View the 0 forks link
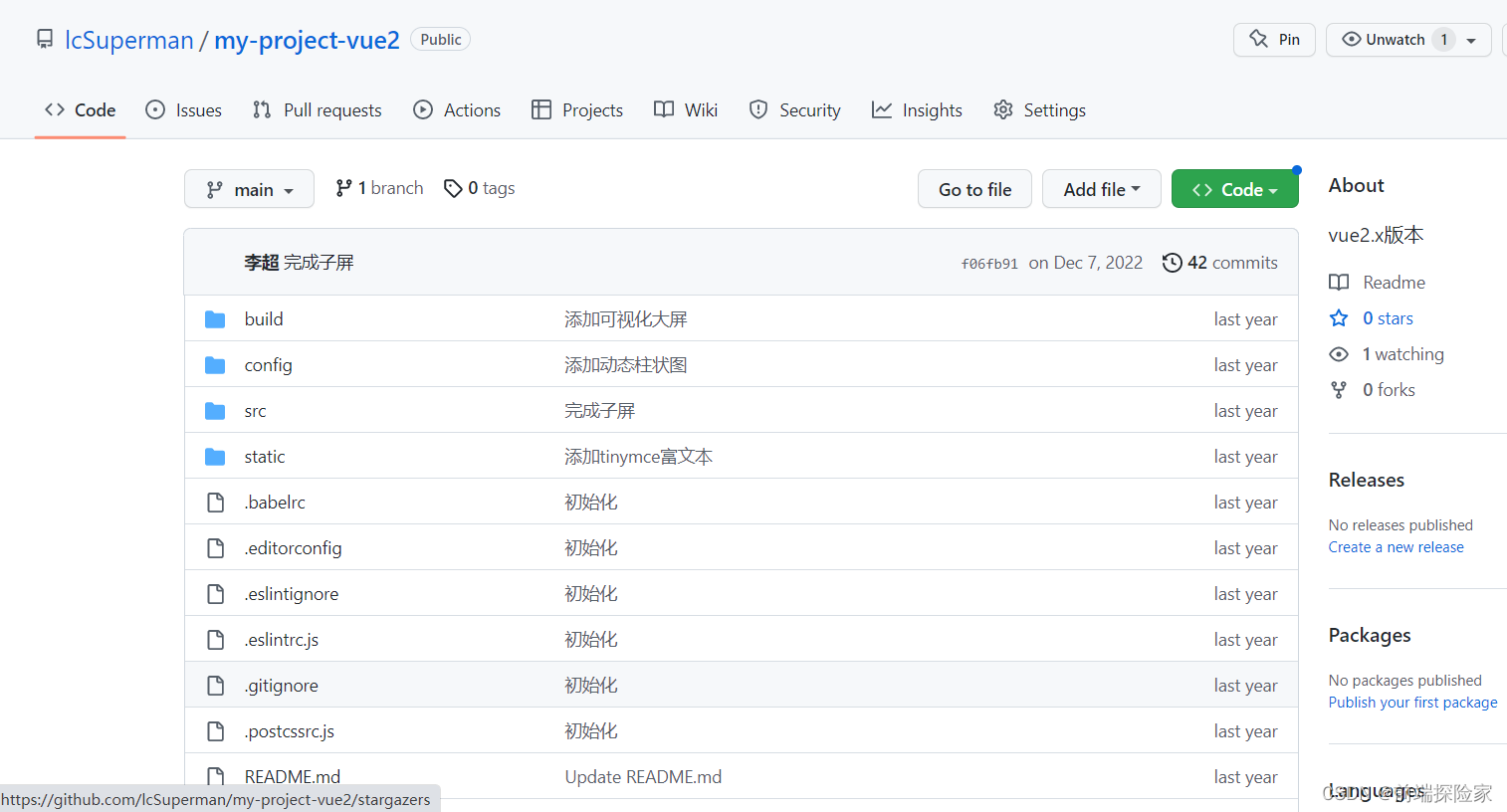This screenshot has height=812, width=1507. 1389,390
